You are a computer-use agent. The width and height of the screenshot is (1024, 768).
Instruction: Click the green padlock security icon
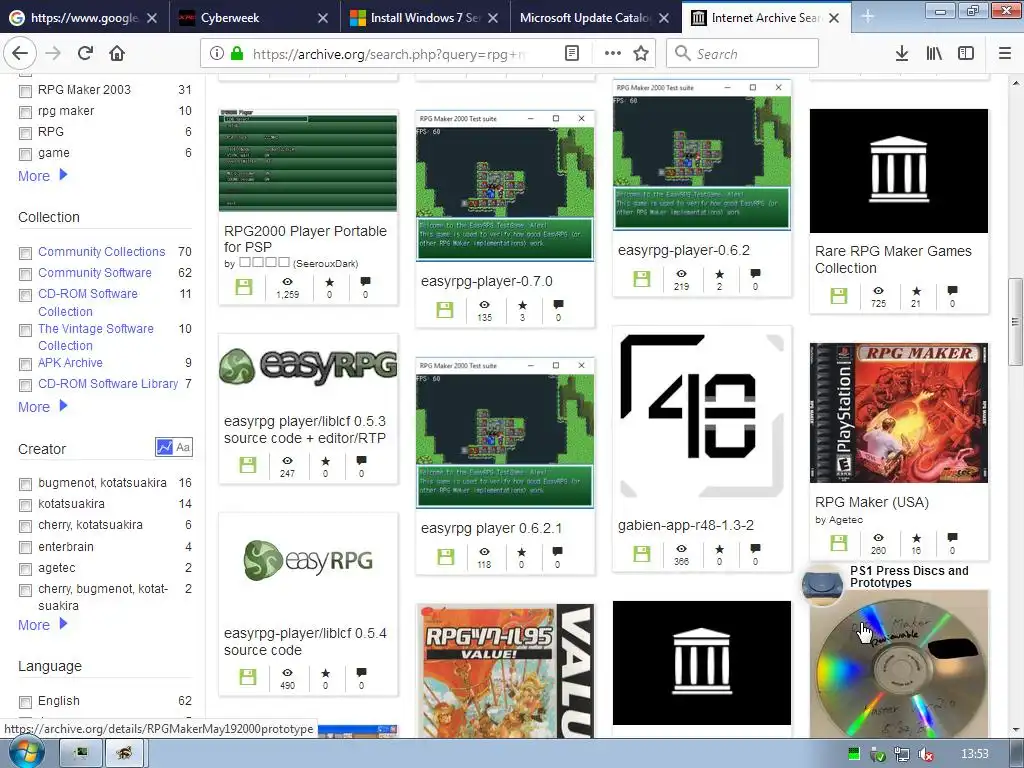click(238, 54)
